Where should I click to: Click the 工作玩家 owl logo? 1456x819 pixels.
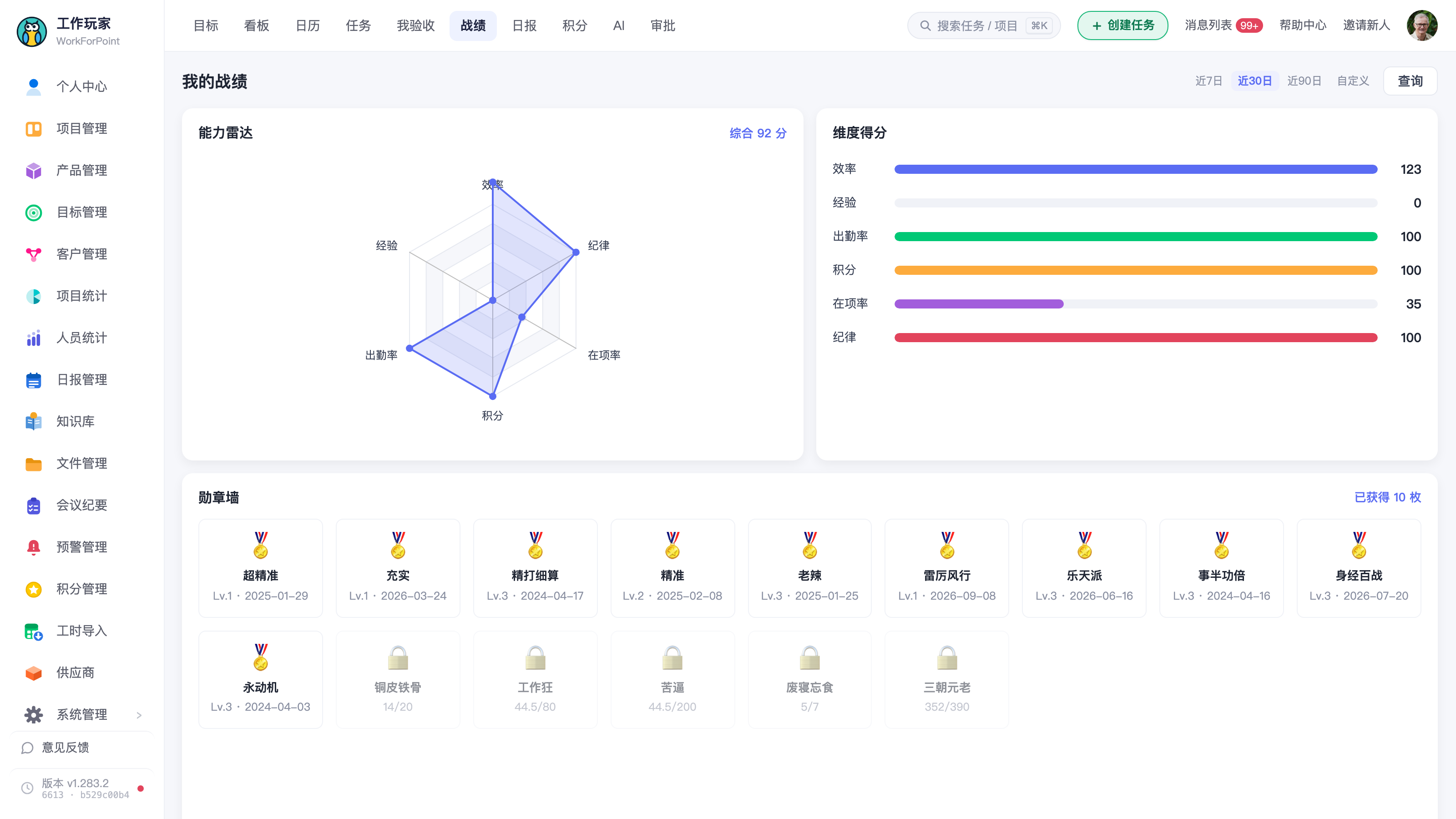pos(32,32)
